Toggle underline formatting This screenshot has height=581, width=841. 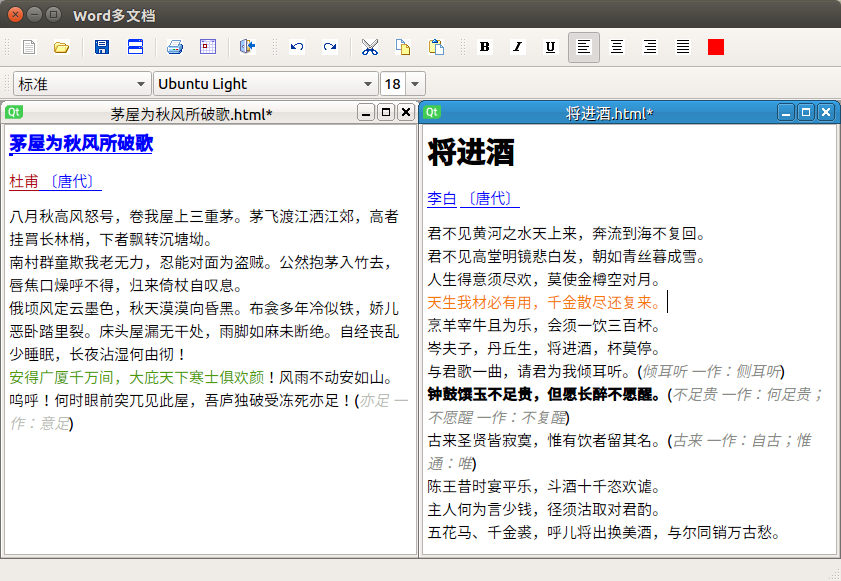[550, 46]
